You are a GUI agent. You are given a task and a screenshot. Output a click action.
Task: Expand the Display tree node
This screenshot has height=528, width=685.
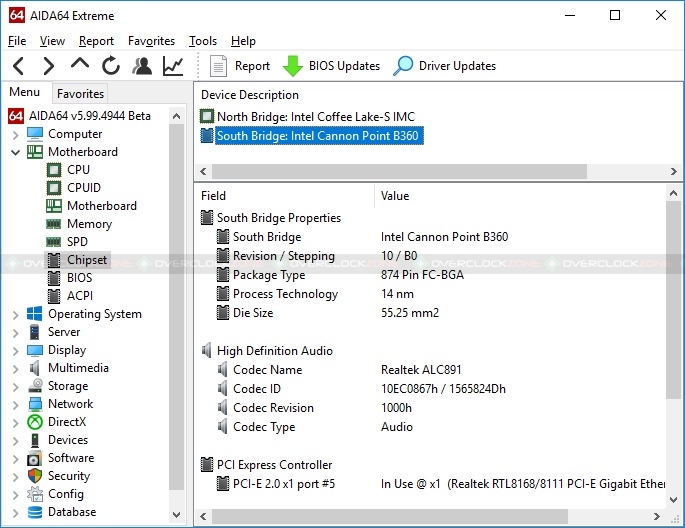[x=16, y=351]
